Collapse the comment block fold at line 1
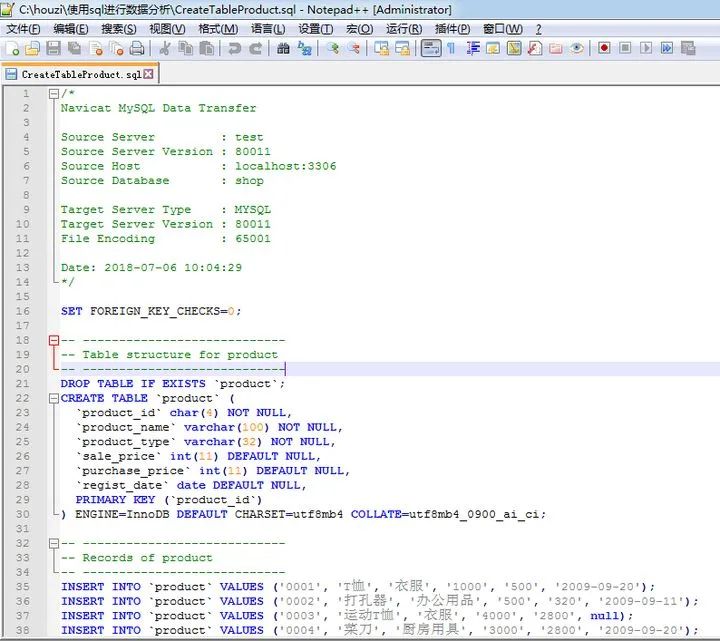This screenshot has width=720, height=641. tap(54, 94)
